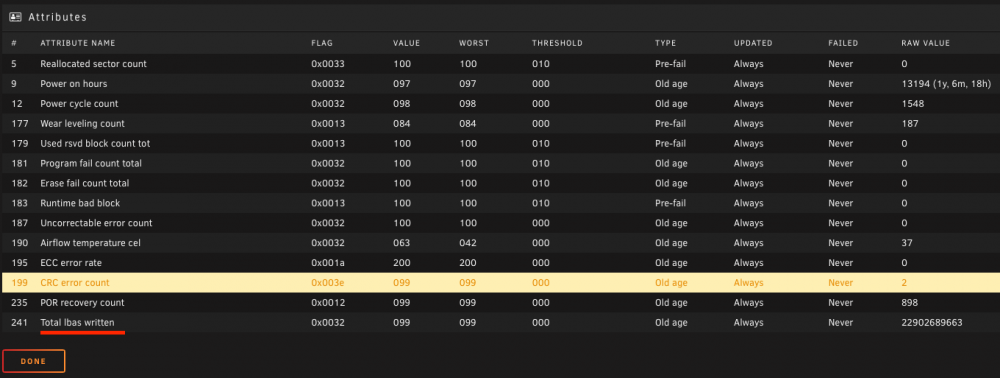Viewport: 1000px width, 378px height.
Task: Click flag 0x0012 in POR recovery row
Action: pos(328,302)
